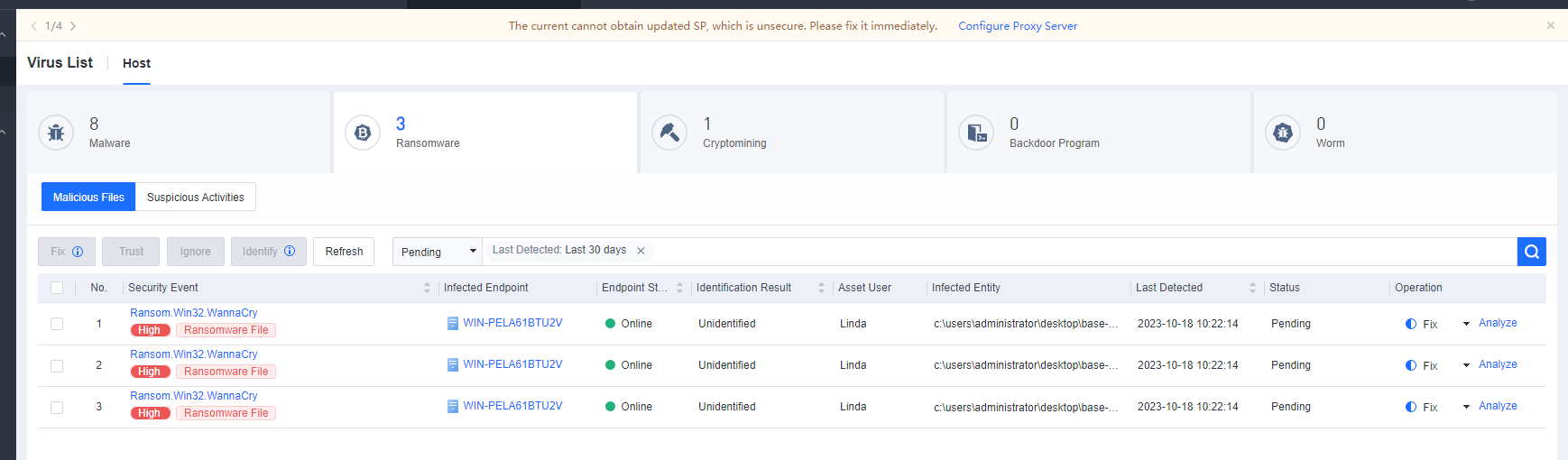The width and height of the screenshot is (1568, 460).
Task: Sort by Last Detected column
Action: pos(1252,288)
